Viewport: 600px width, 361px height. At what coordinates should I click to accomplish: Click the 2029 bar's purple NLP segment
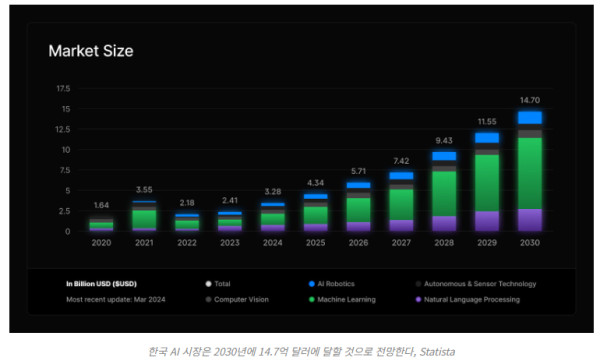point(487,221)
